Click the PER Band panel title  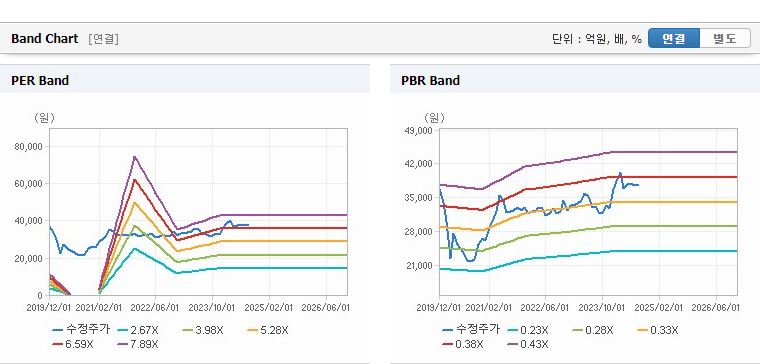pos(40,80)
